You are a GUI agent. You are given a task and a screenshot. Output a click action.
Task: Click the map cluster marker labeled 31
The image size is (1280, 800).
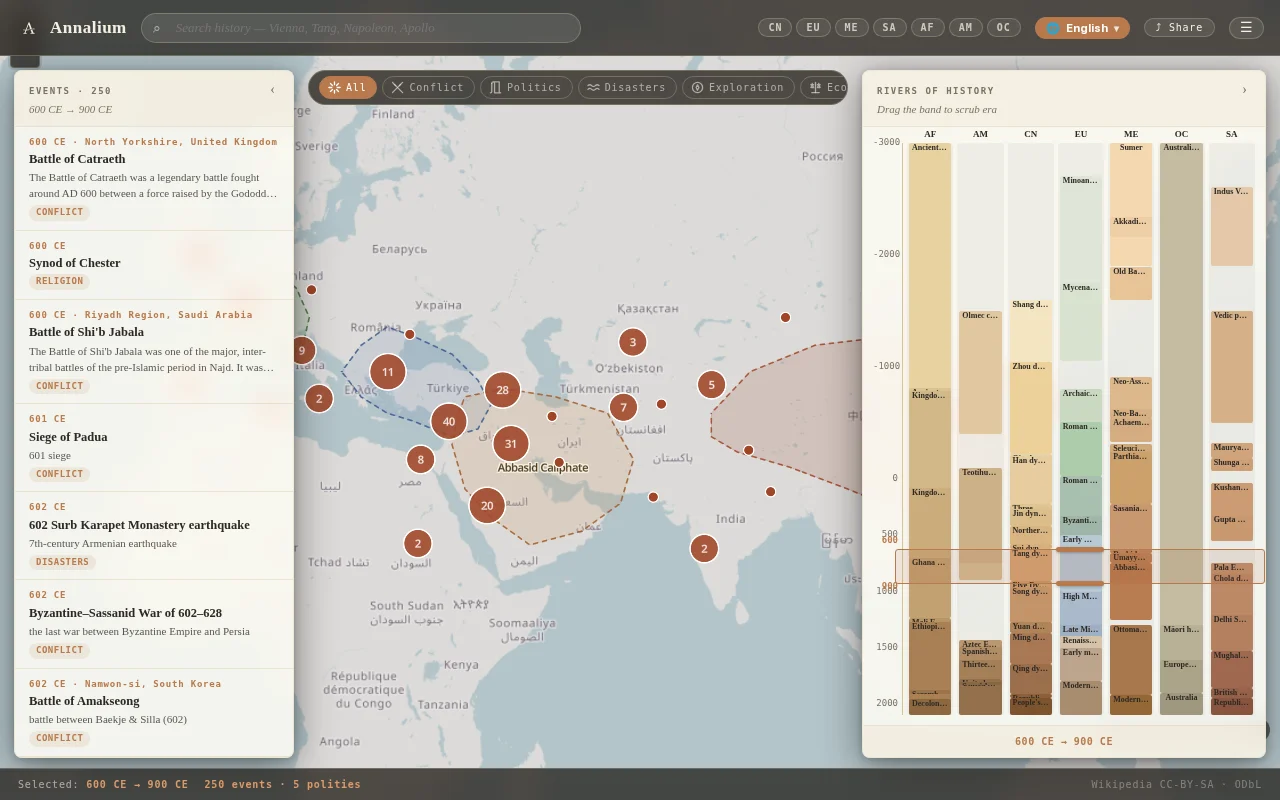pyautogui.click(x=511, y=444)
